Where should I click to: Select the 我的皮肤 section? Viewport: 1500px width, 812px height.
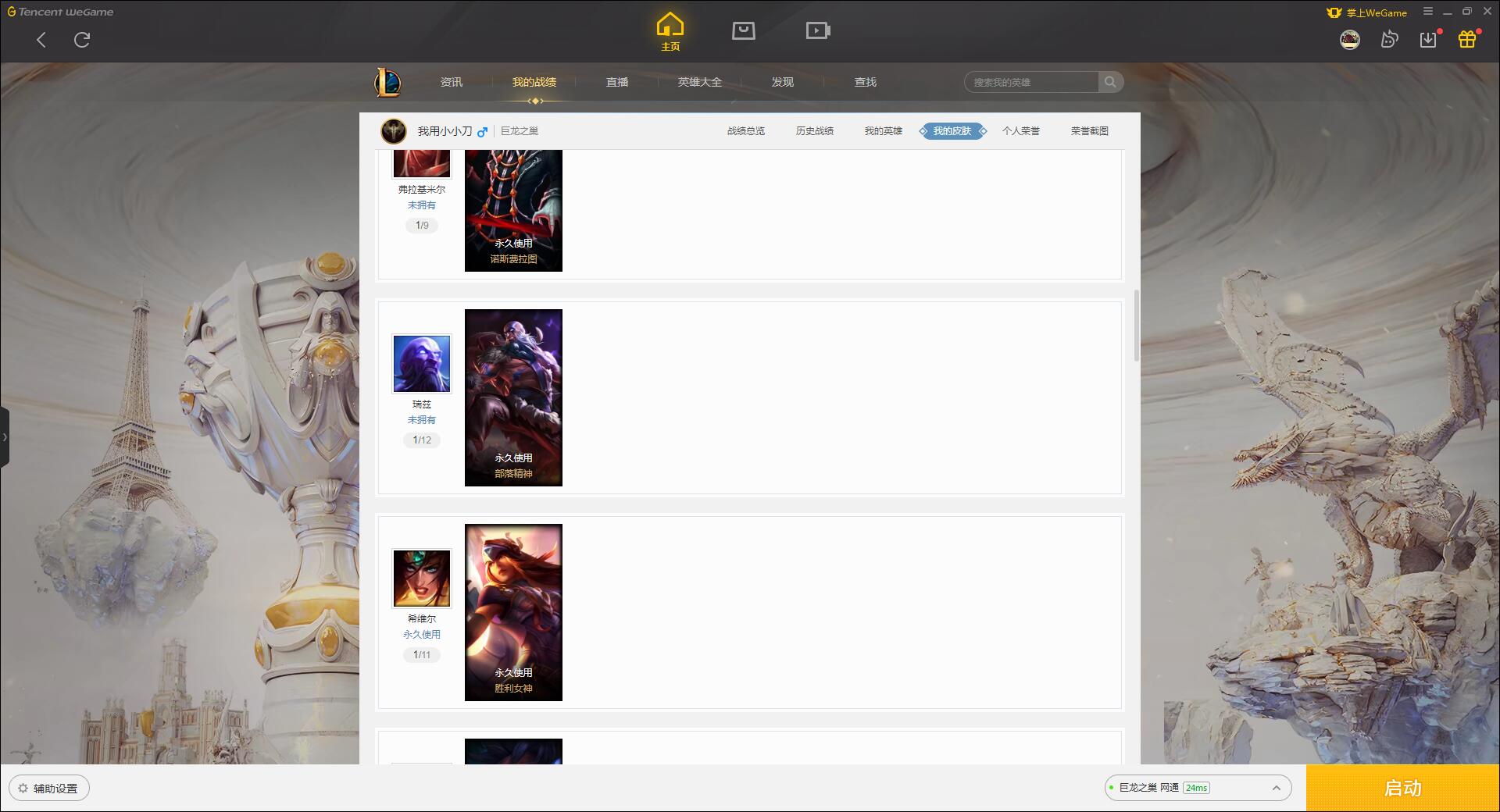click(952, 131)
